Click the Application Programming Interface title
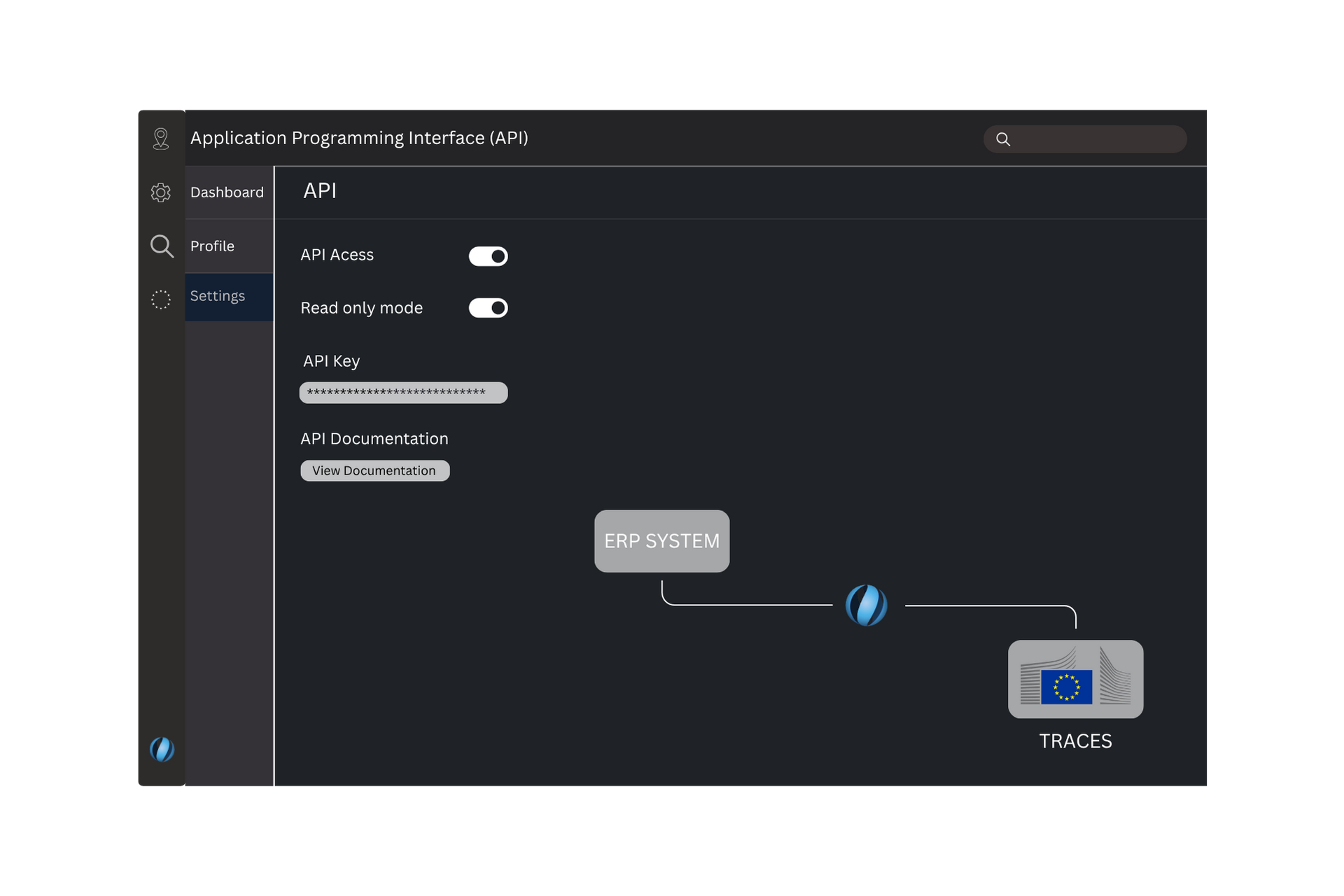The width and height of the screenshot is (1344, 896). pyautogui.click(x=359, y=138)
